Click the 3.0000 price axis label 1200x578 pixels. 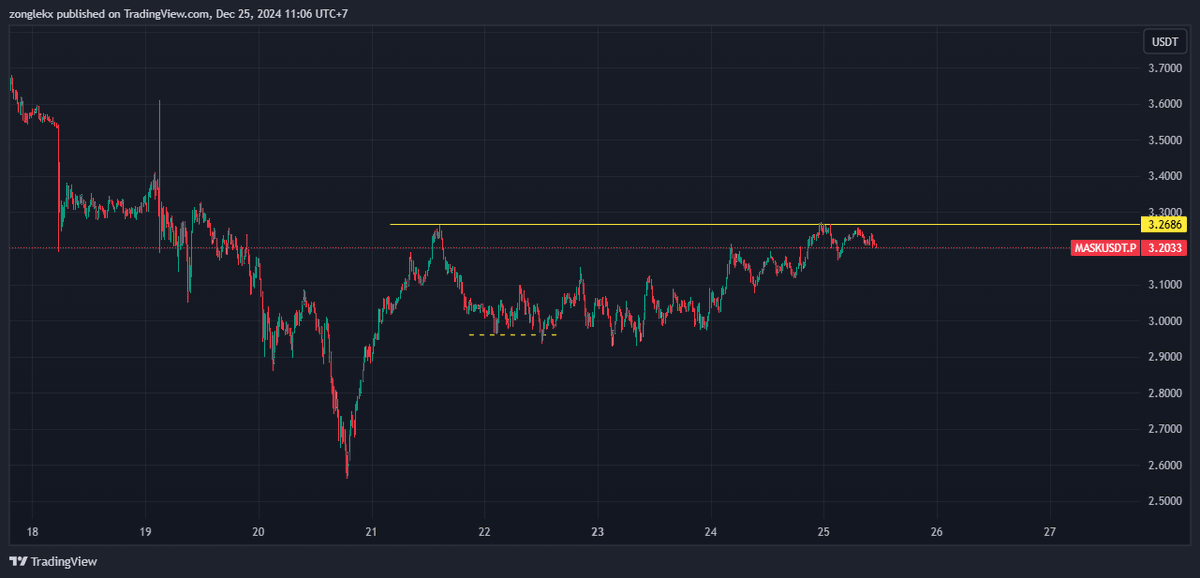(x=1165, y=321)
